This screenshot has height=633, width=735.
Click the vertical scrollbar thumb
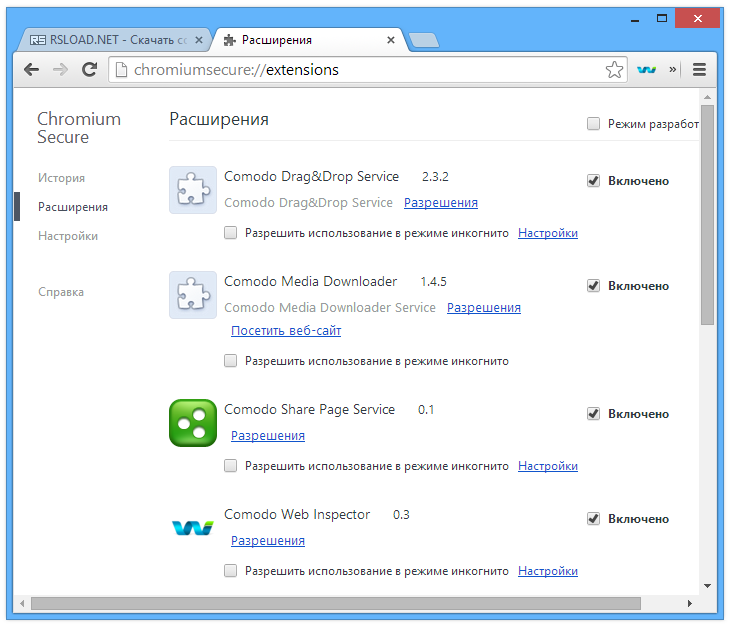click(x=707, y=215)
